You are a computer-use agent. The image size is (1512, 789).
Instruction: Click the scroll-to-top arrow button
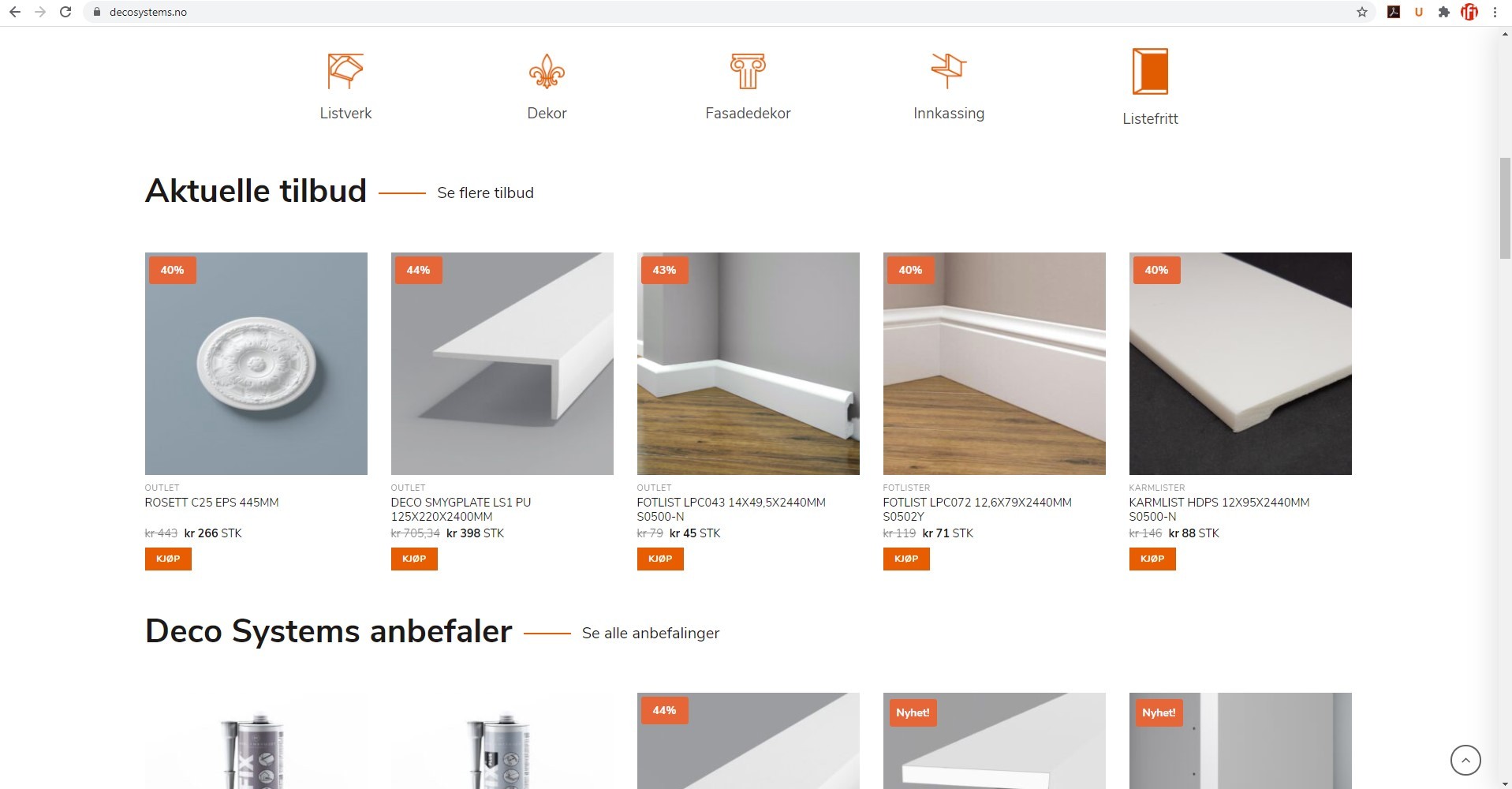pos(1465,761)
